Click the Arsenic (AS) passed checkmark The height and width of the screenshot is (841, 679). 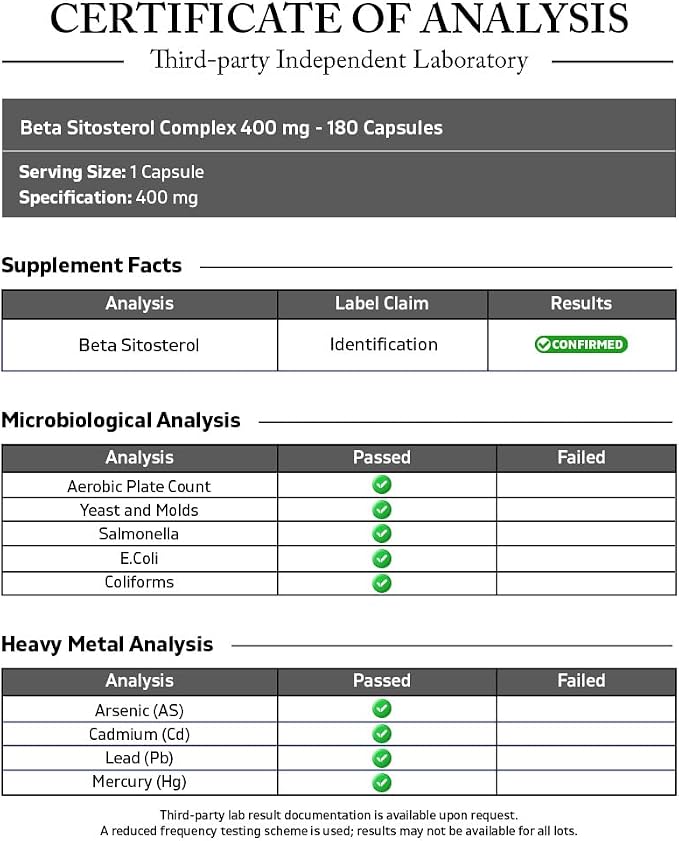click(382, 709)
